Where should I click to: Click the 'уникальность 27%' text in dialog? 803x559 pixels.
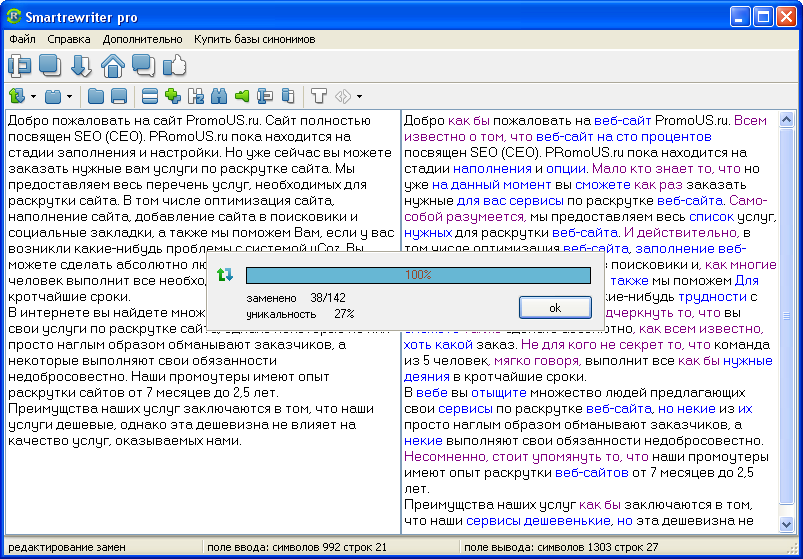300,314
